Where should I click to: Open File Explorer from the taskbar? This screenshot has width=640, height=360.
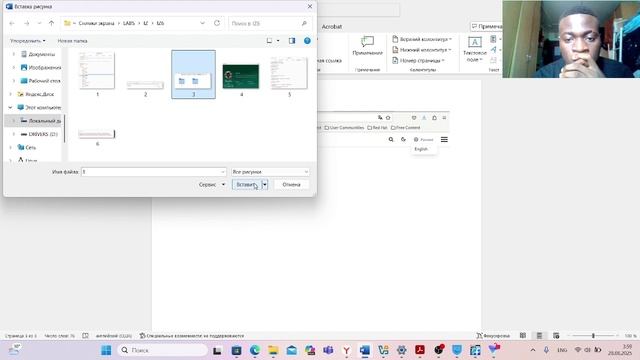[273, 350]
